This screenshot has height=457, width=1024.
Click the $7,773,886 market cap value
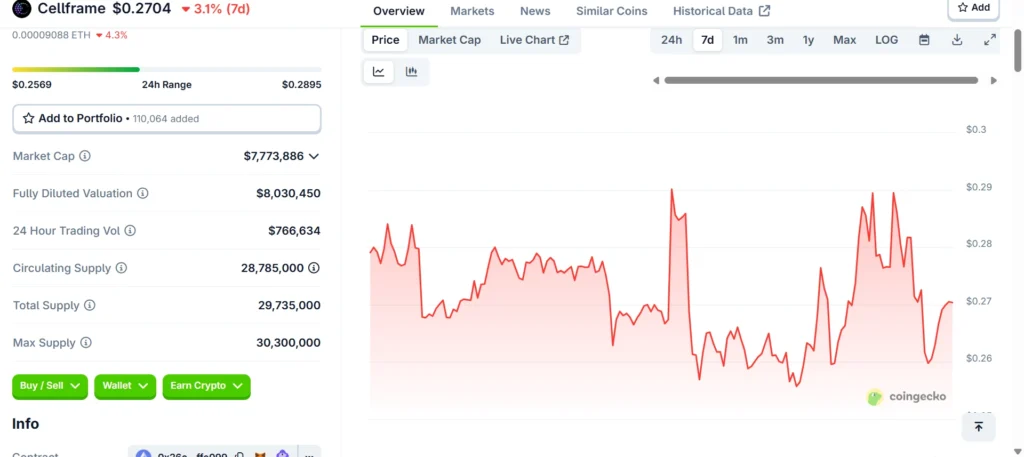(x=274, y=156)
